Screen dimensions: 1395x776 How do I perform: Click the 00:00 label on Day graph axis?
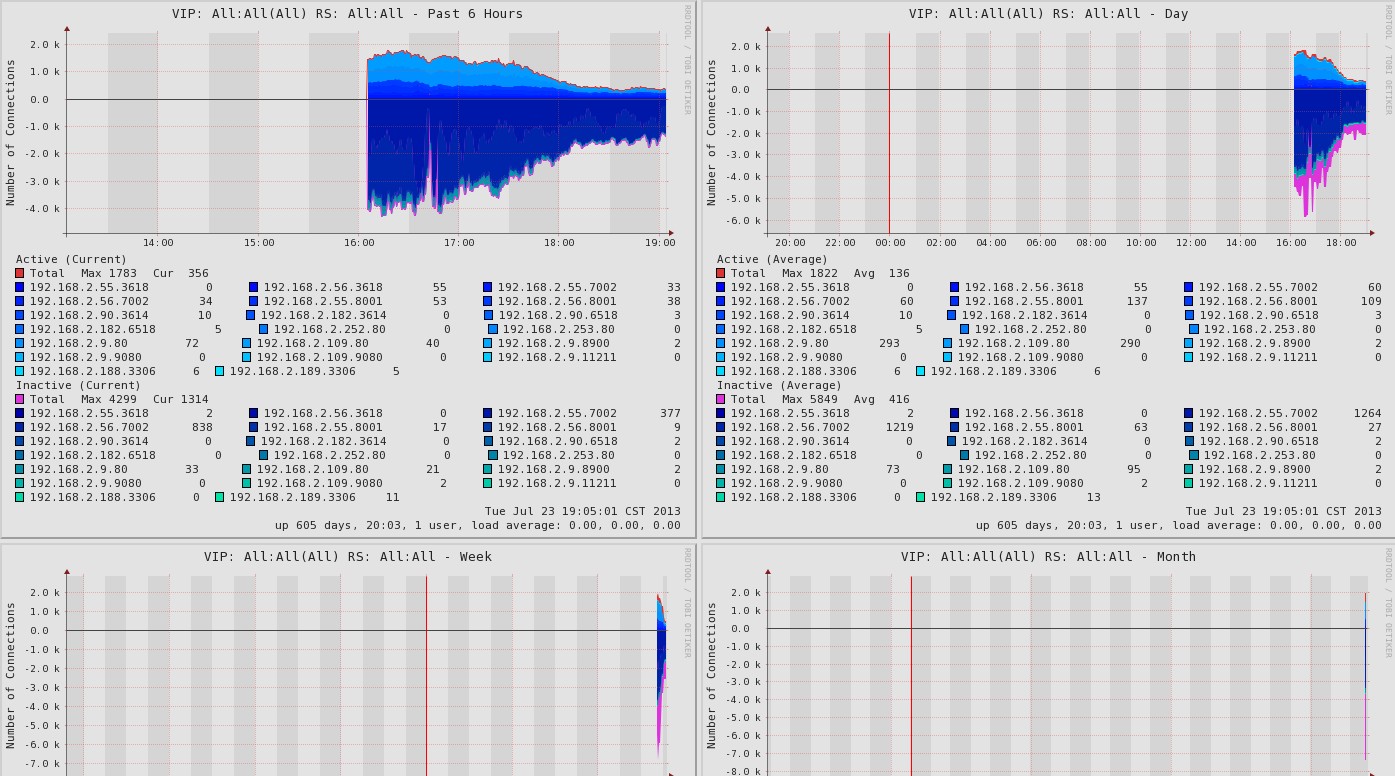(890, 243)
